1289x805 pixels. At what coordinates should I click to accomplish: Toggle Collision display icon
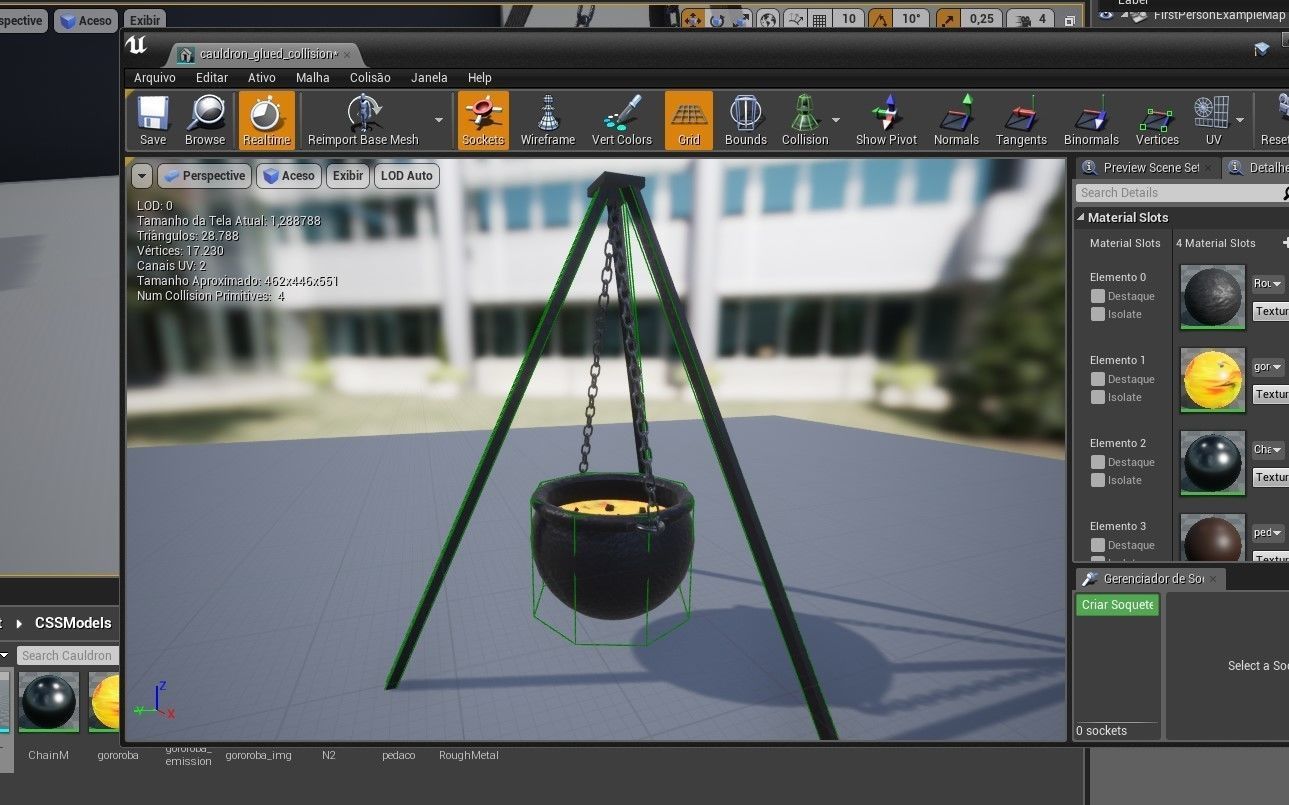coord(804,121)
